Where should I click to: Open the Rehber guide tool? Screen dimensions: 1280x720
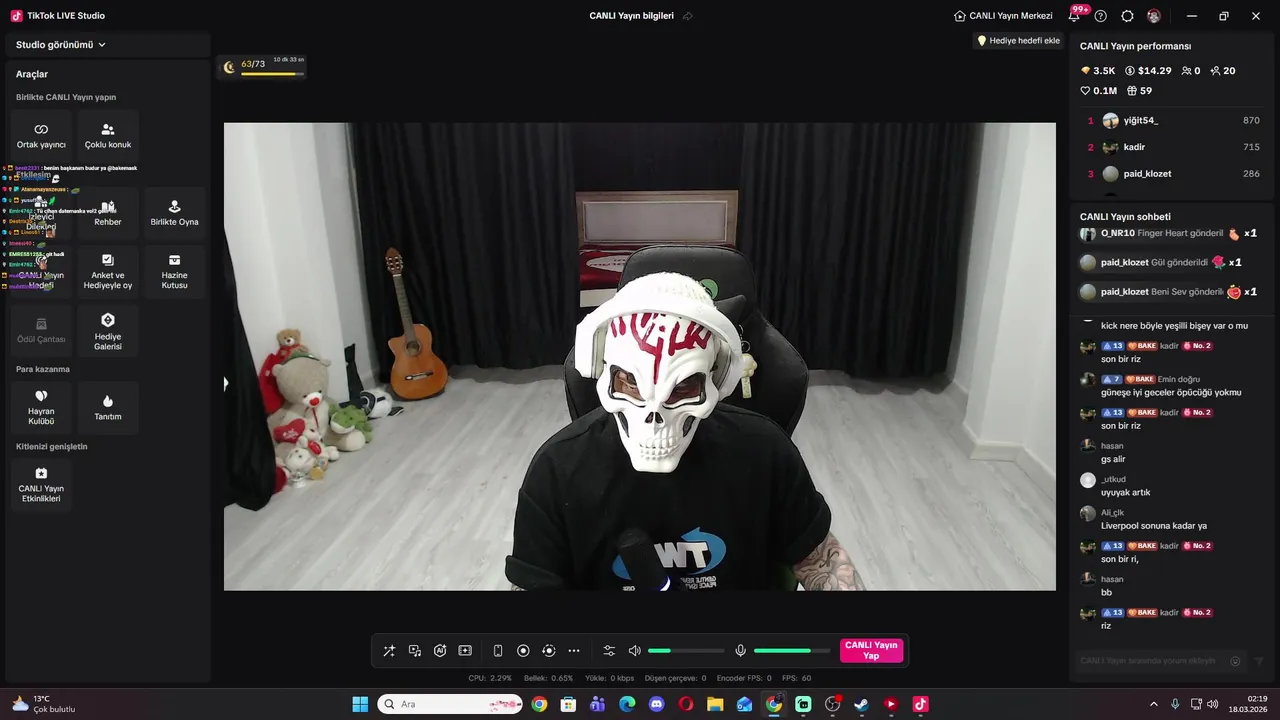(108, 212)
